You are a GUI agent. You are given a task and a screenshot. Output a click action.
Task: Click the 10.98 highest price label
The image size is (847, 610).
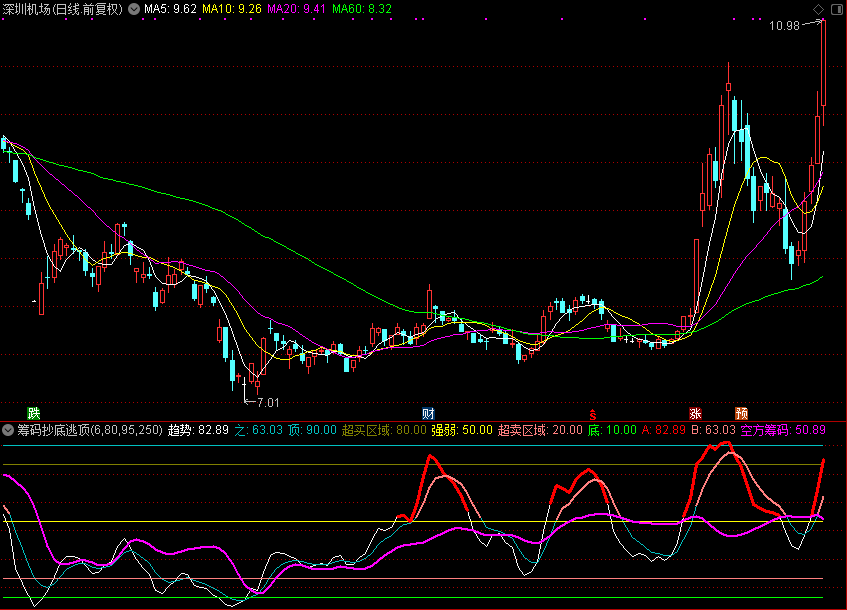click(785, 26)
